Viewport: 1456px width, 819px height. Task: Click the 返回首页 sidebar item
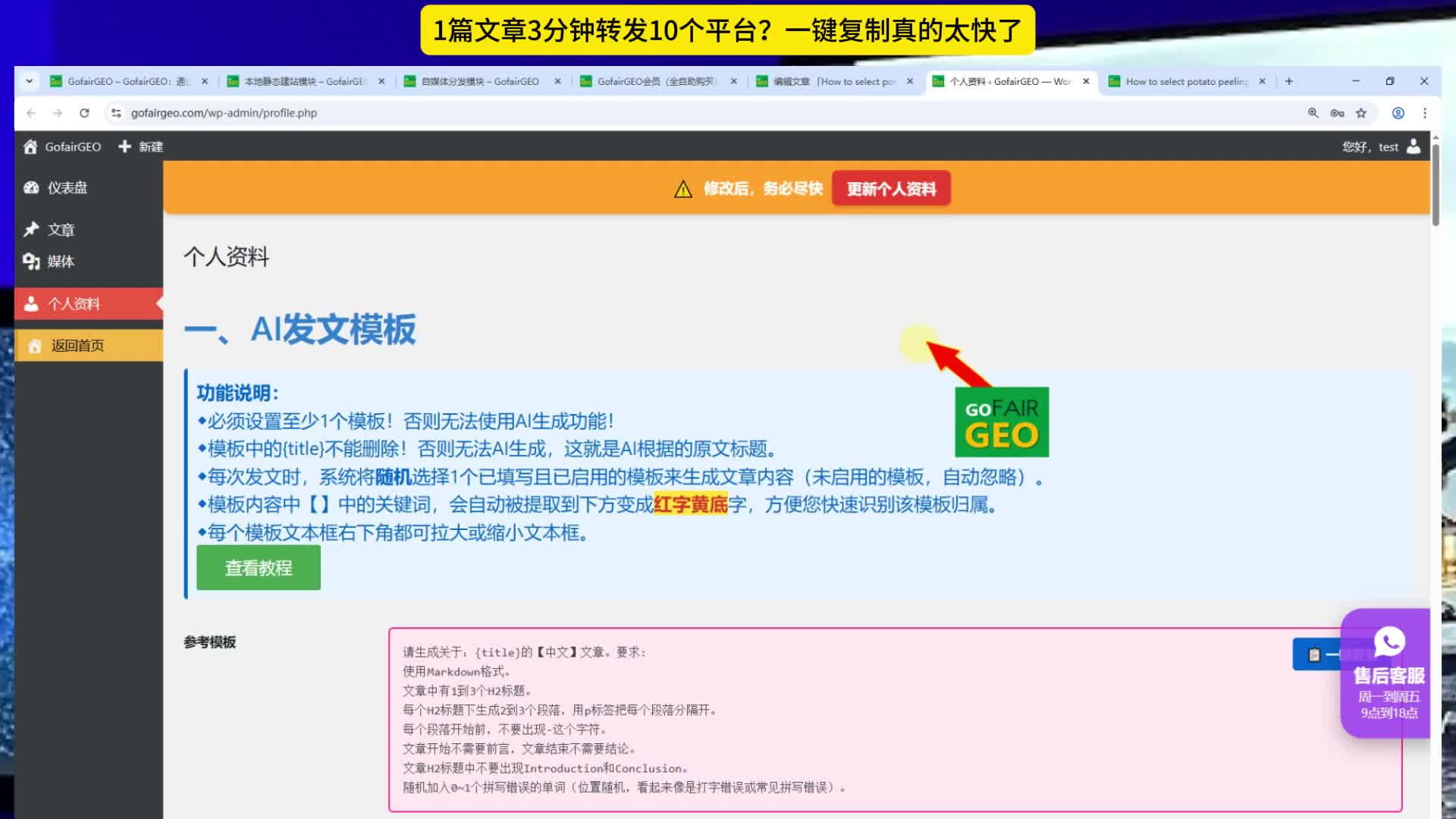point(77,346)
